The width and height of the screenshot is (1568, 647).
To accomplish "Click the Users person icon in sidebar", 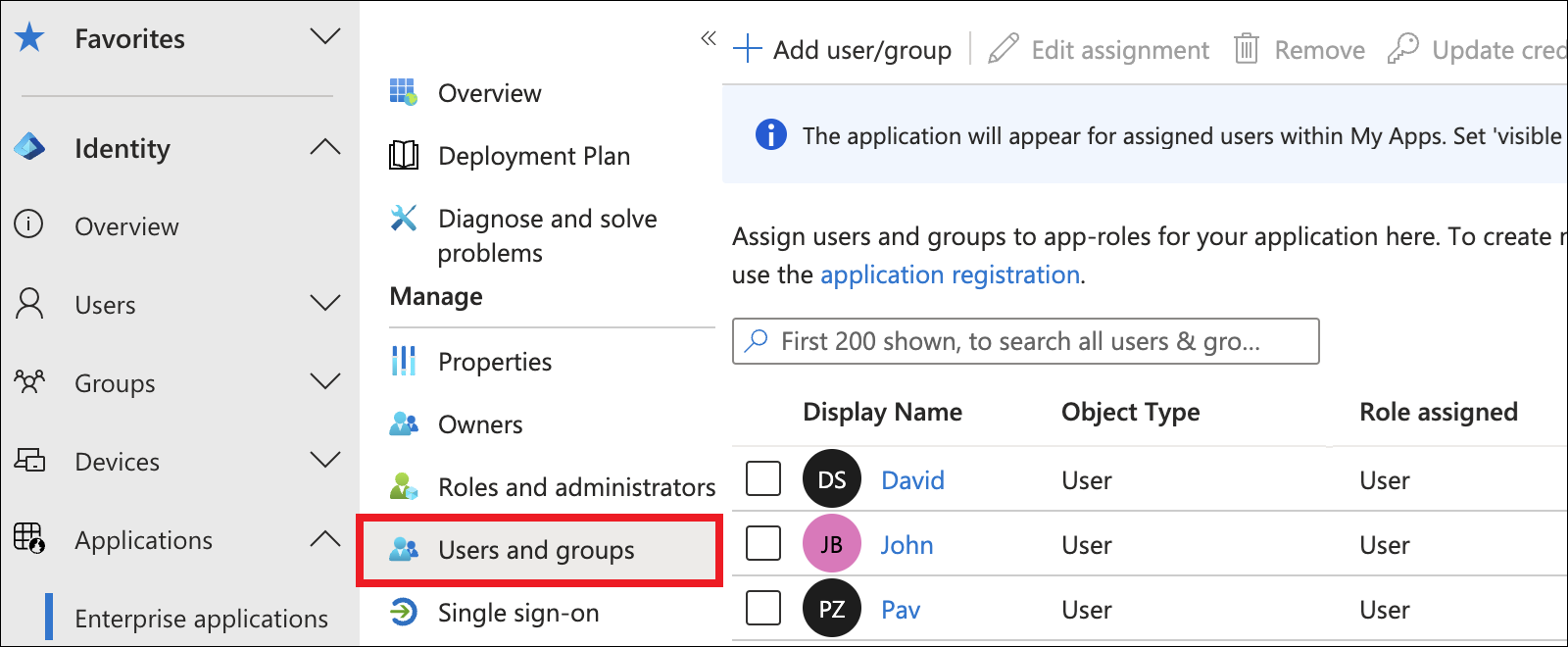I will click(x=29, y=304).
